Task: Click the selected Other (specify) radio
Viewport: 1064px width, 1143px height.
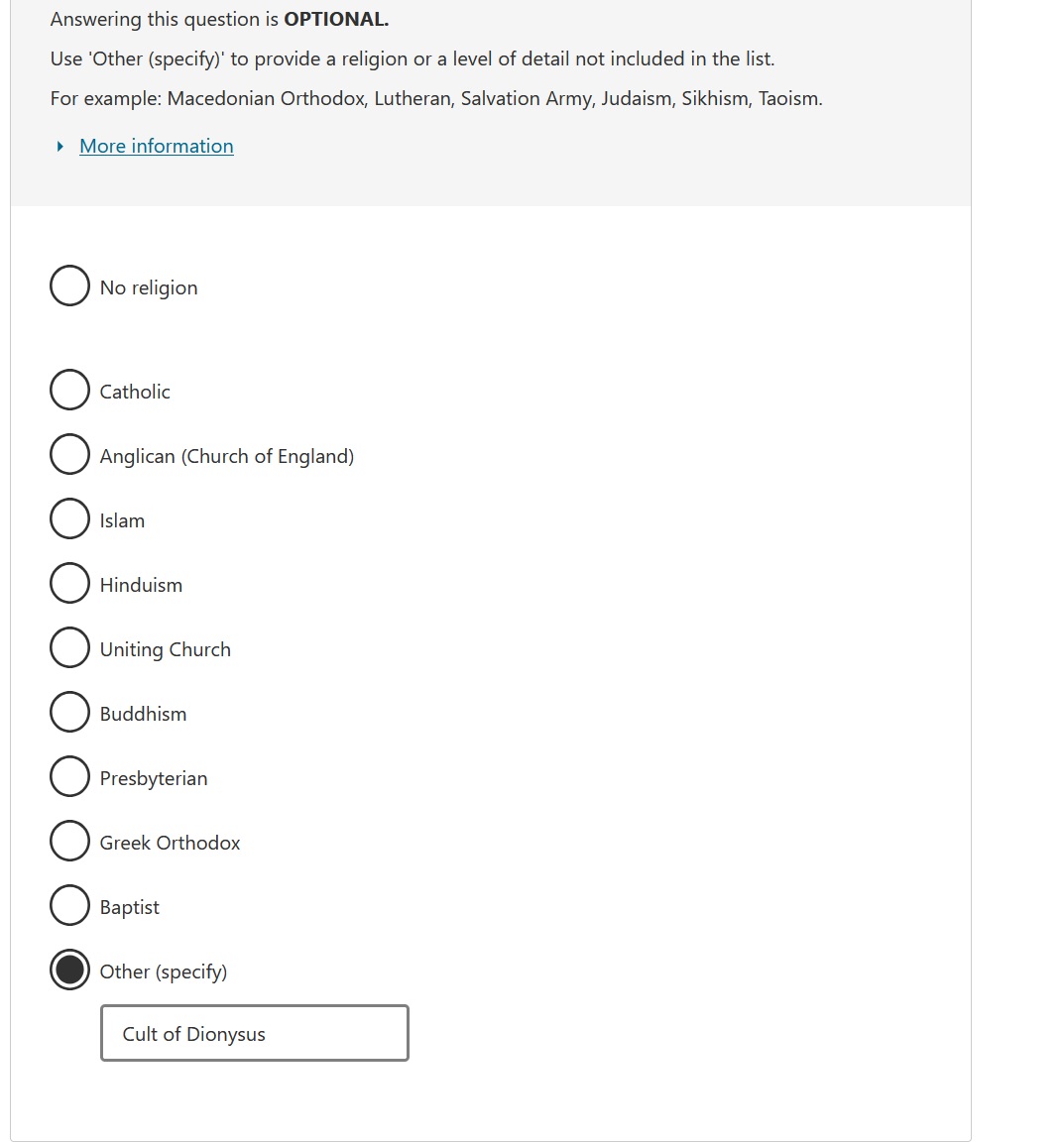Action: tap(70, 970)
